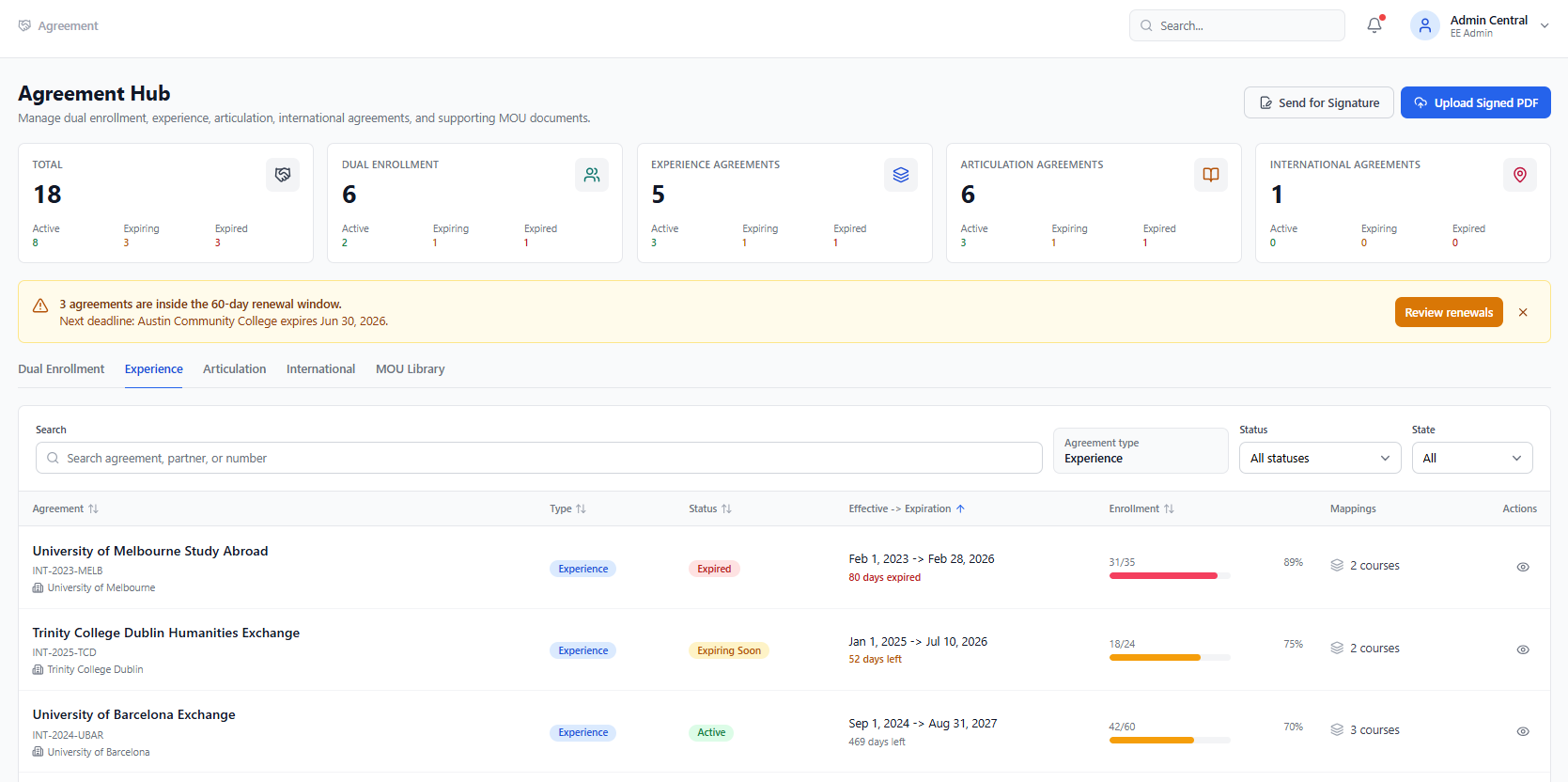Click Review renewals button

point(1449,312)
